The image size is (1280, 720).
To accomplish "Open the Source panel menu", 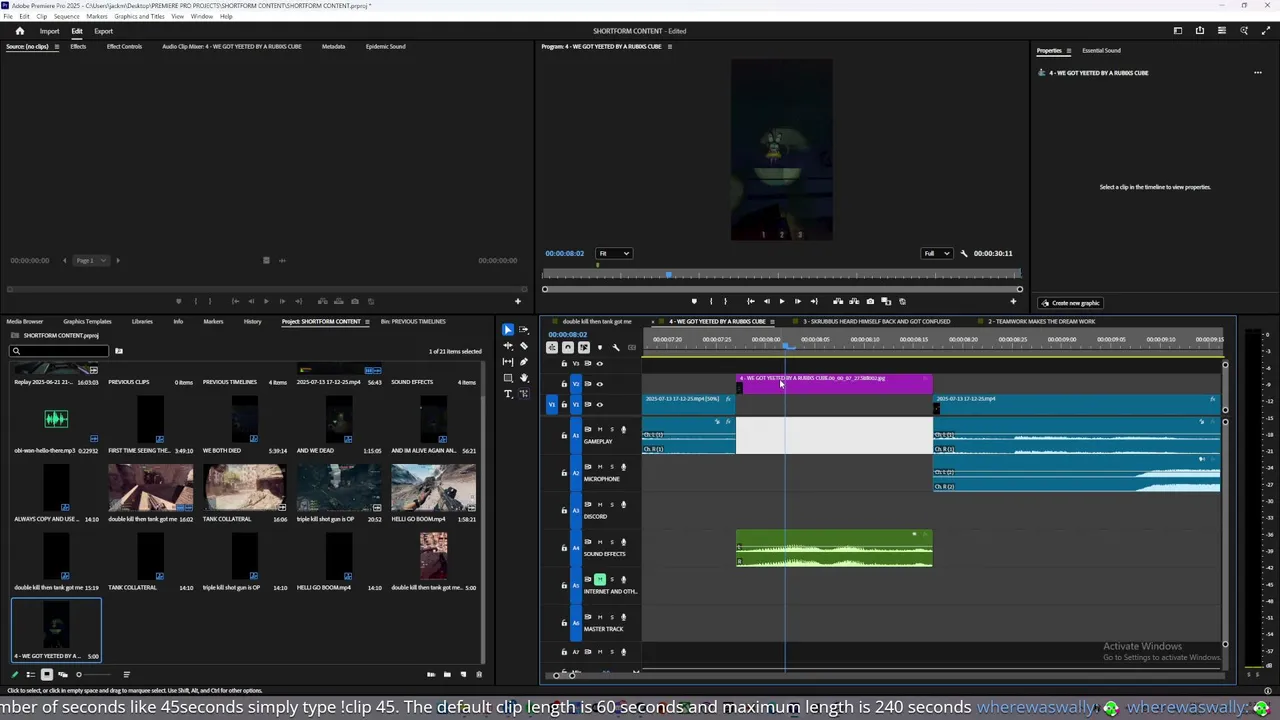I will (x=56, y=46).
